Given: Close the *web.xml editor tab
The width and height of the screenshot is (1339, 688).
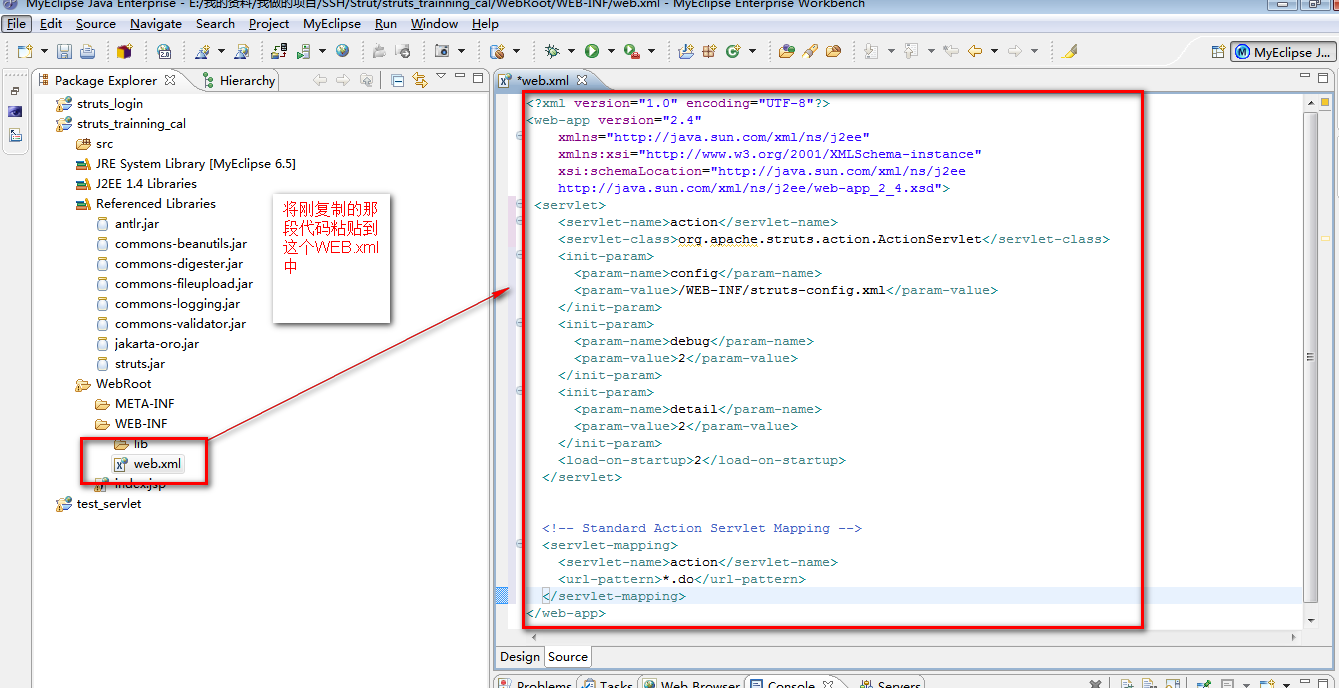Looking at the screenshot, I should 582,80.
